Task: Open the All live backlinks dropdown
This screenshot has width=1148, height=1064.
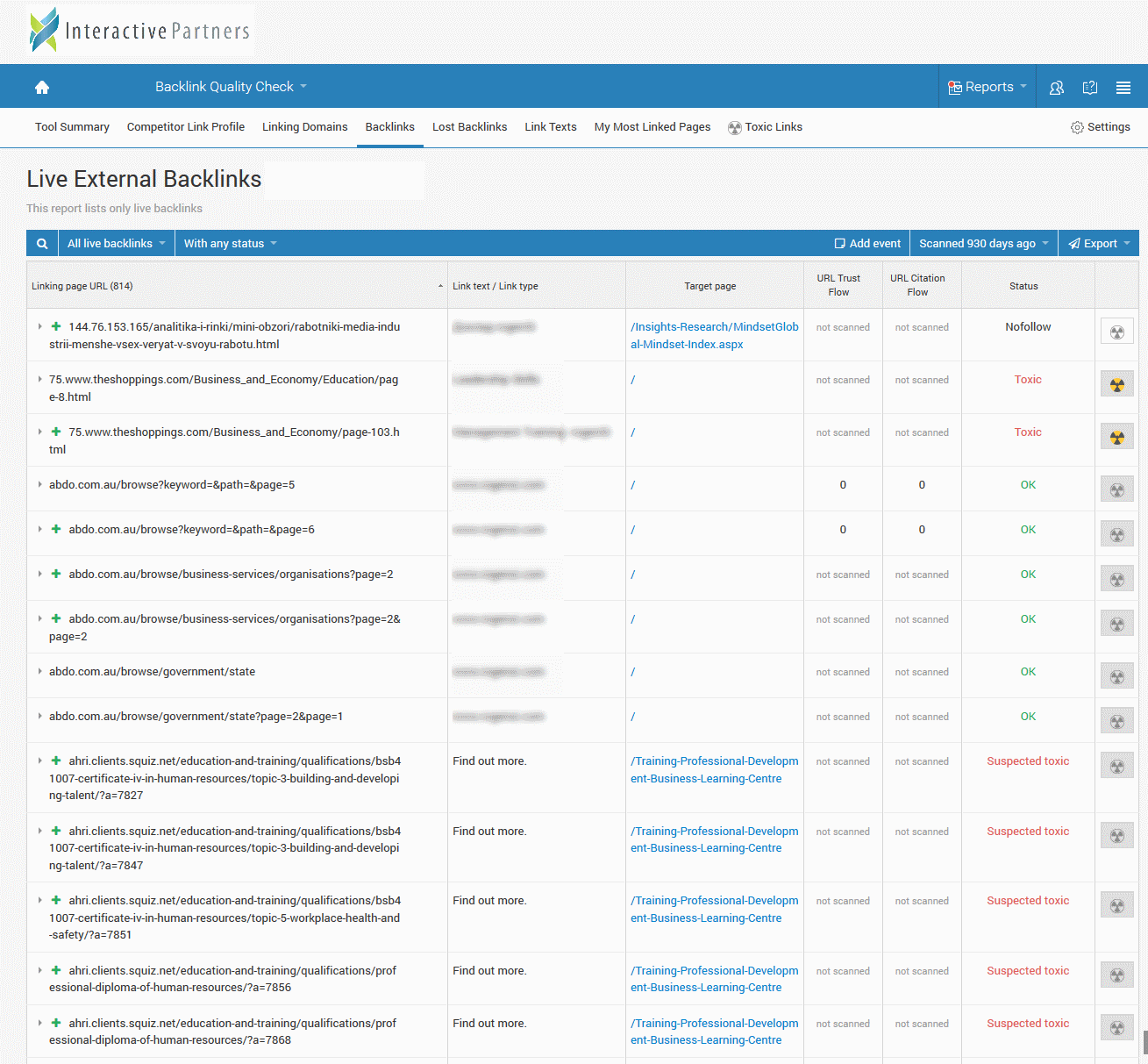Action: 116,244
